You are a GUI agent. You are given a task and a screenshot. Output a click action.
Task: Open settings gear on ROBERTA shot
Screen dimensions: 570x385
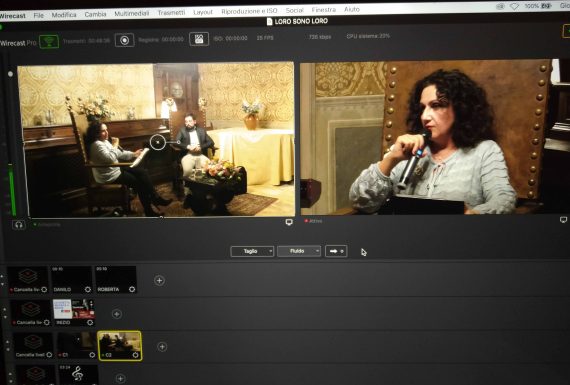(x=132, y=289)
